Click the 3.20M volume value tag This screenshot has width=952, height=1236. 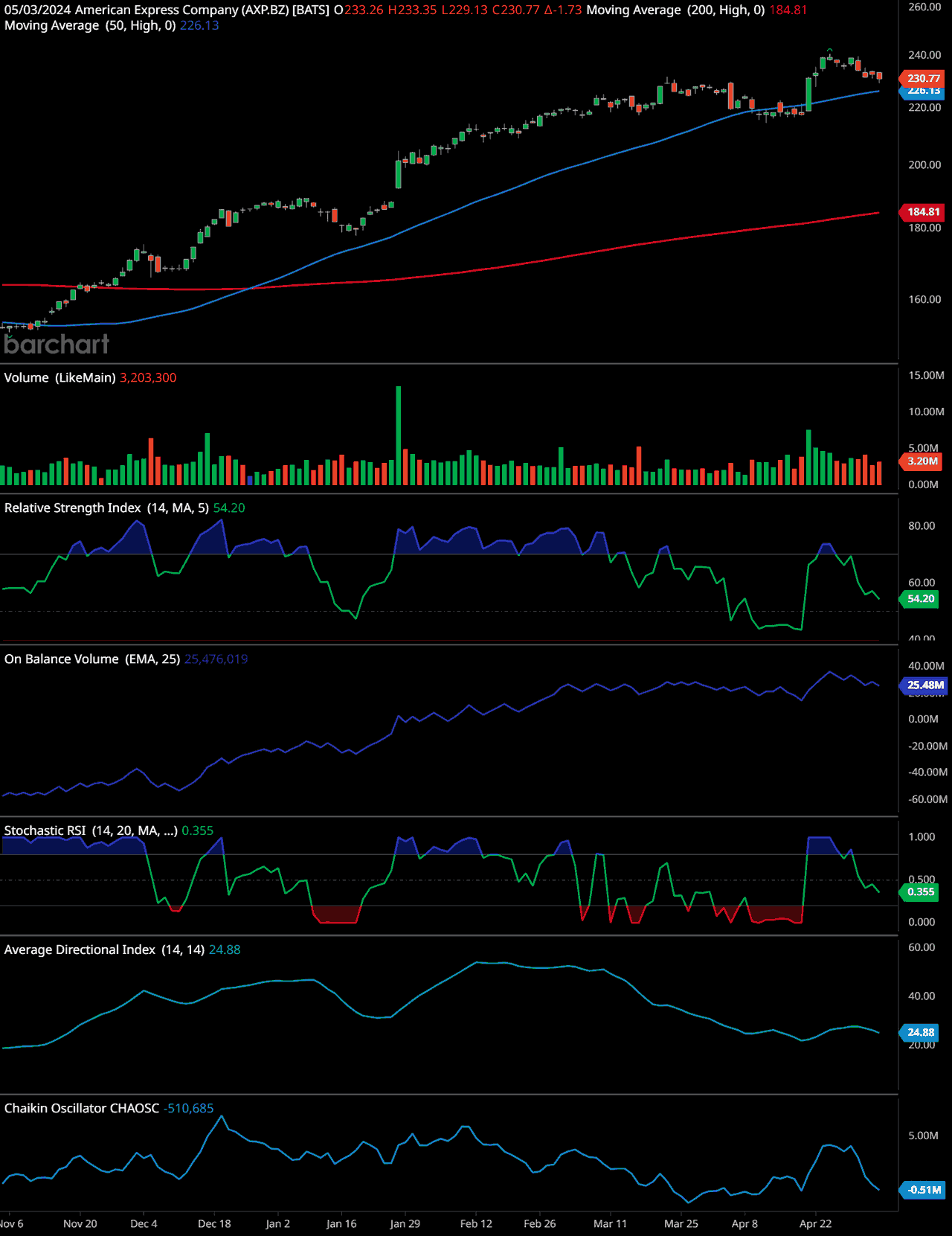[922, 461]
